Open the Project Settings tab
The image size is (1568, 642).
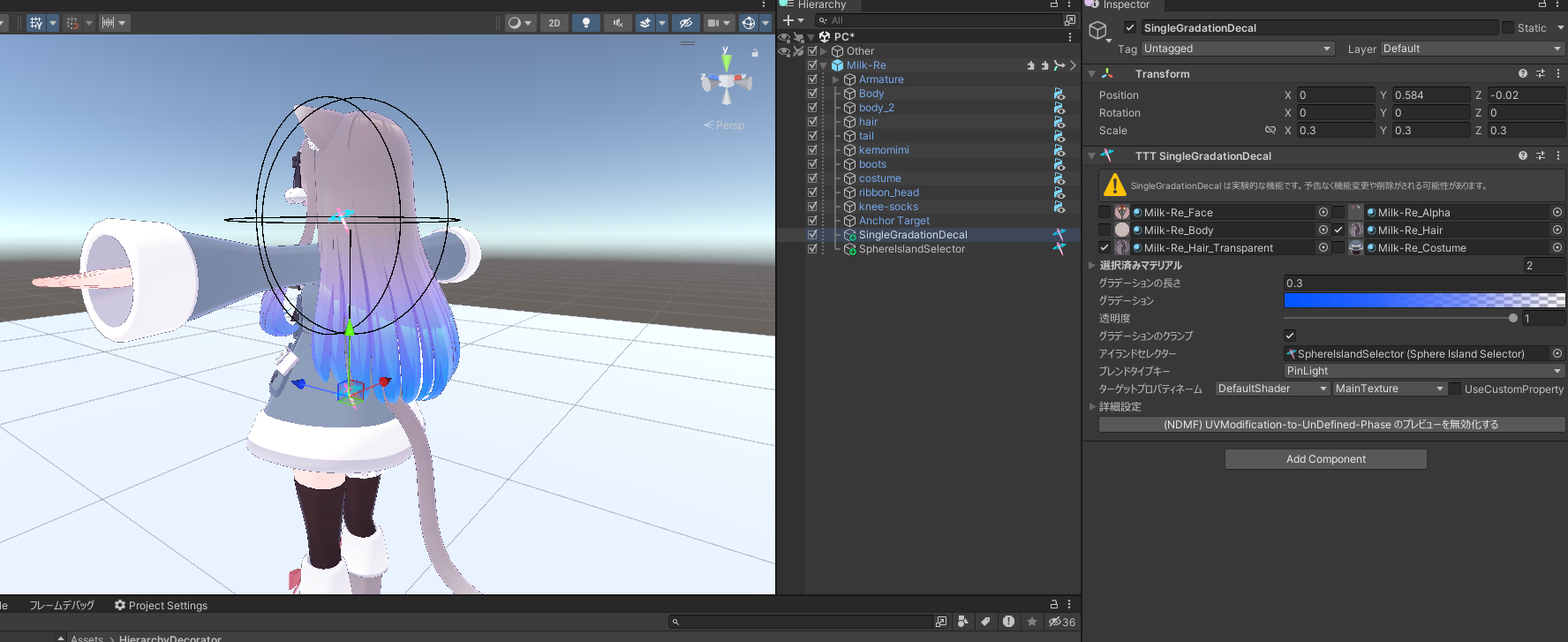(x=161, y=605)
